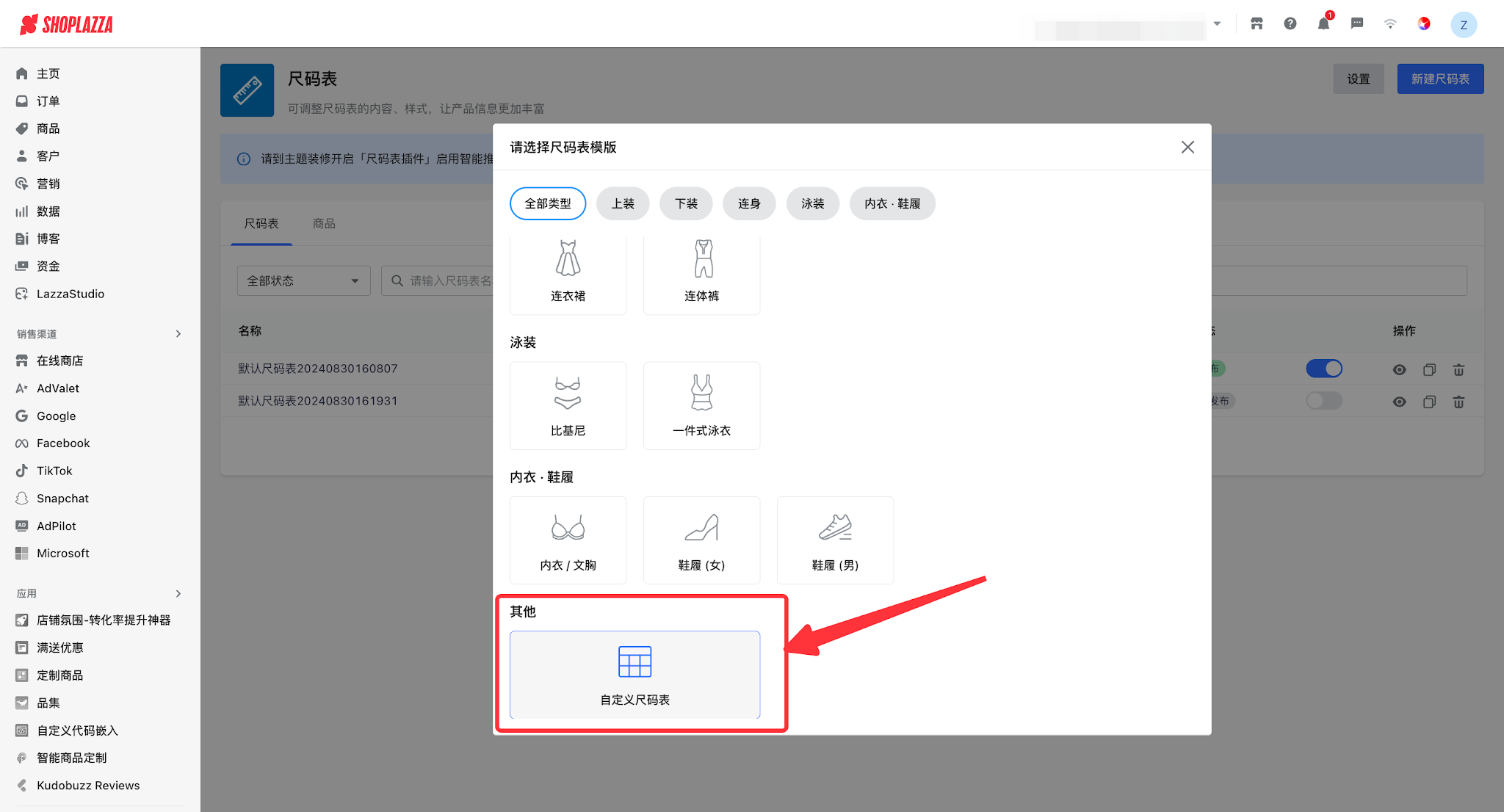The image size is (1504, 812).
Task: Disable the toggle for 默认尺码表20240830160807
Action: click(x=1324, y=369)
